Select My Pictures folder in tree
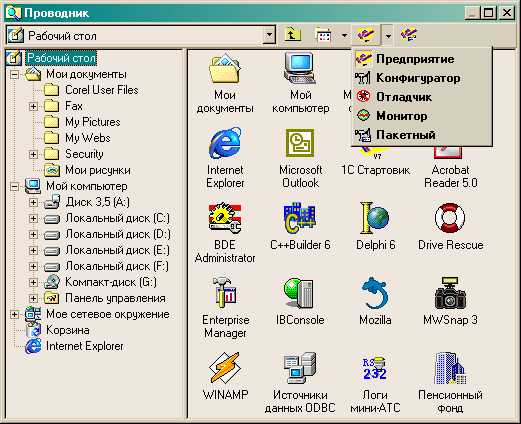The height and width of the screenshot is (424, 521). click(93, 122)
